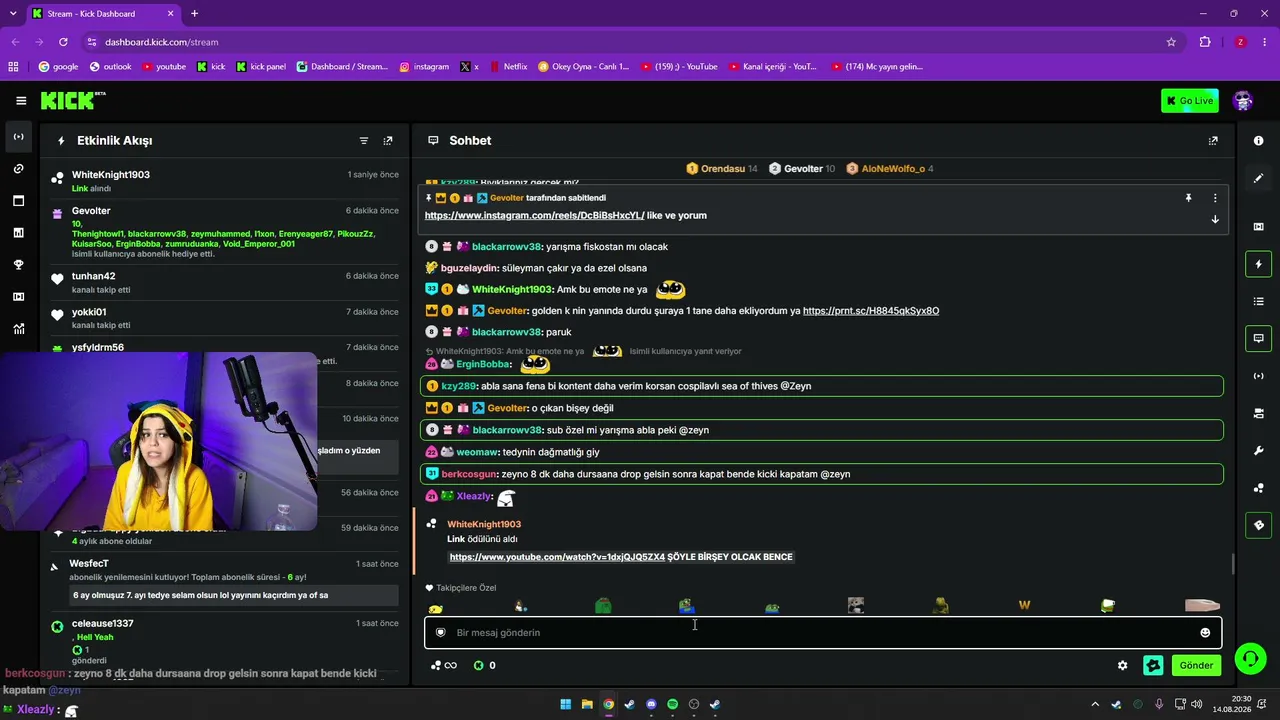This screenshot has height=720, width=1280.
Task: Bookmark this page with the star
Action: coord(1171,42)
